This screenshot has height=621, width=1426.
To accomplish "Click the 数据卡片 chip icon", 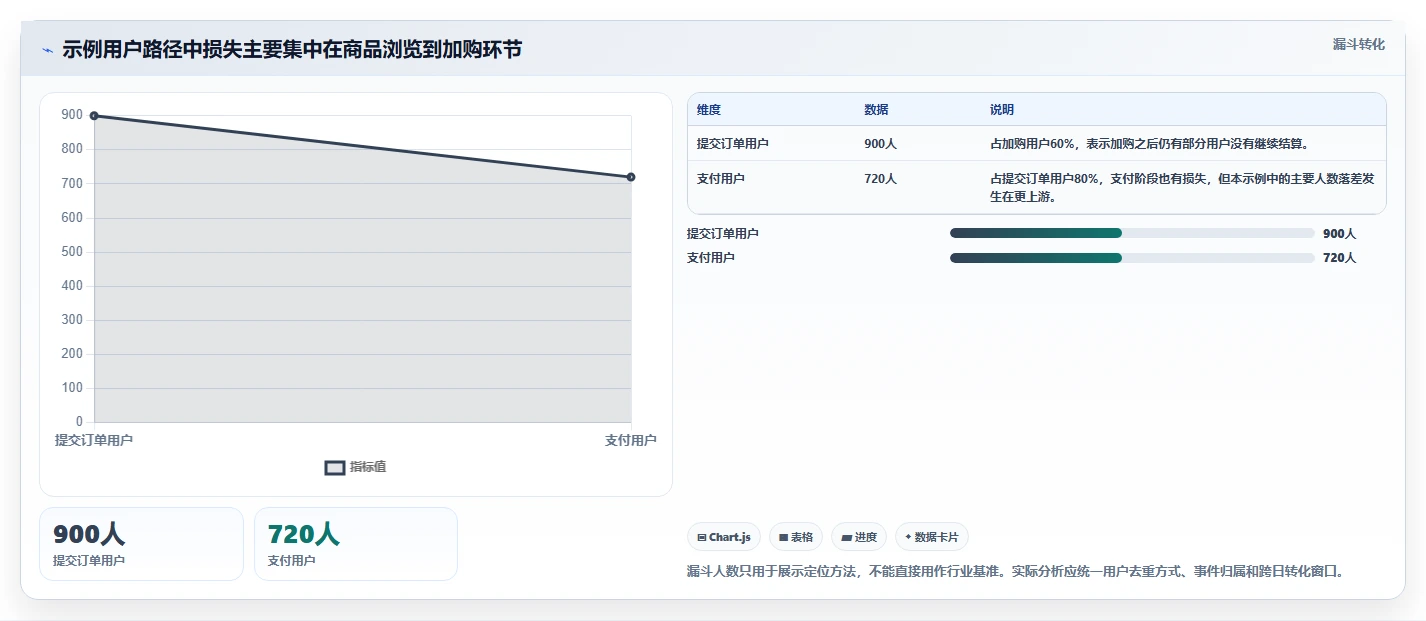I will coord(908,537).
